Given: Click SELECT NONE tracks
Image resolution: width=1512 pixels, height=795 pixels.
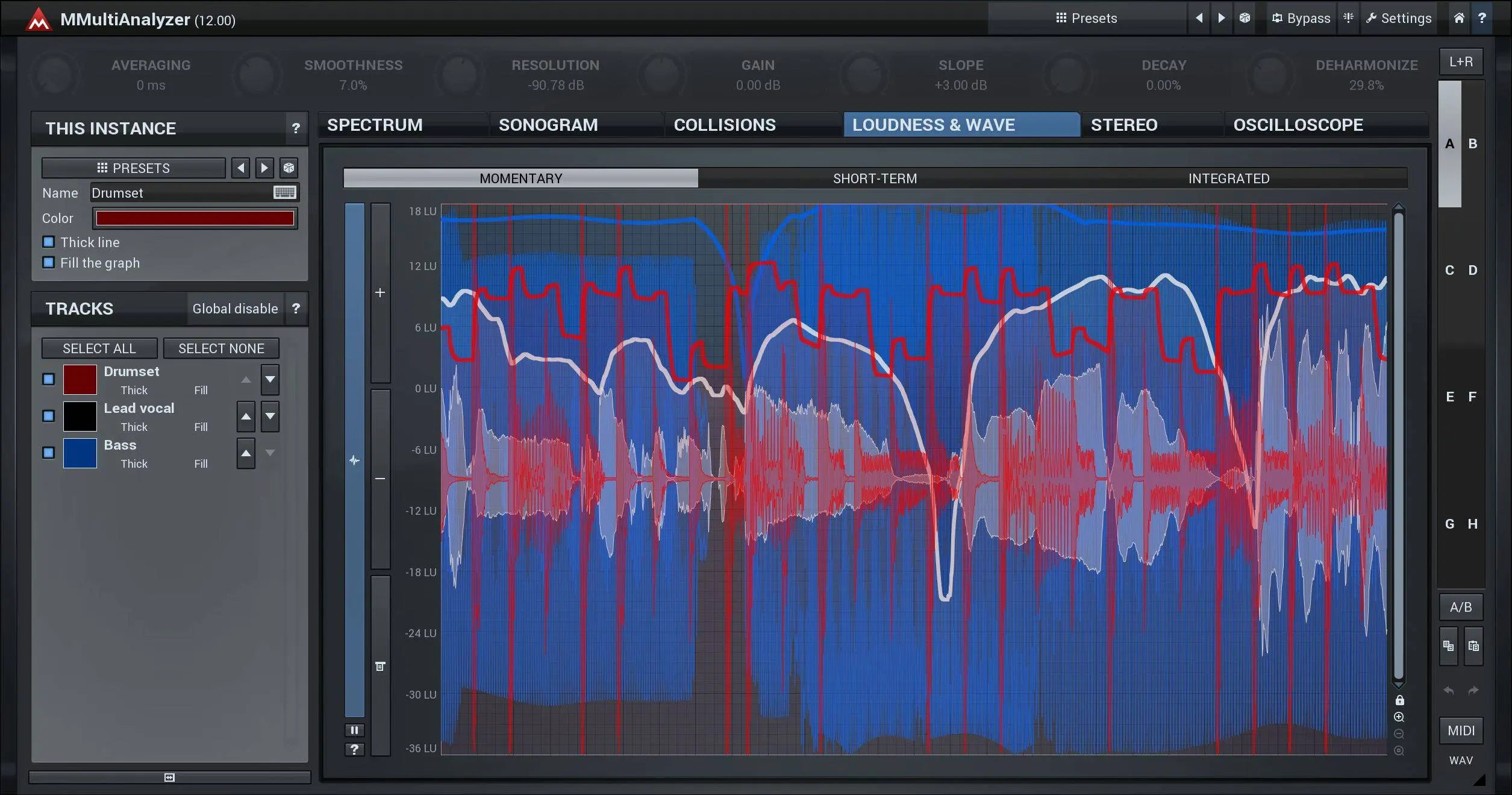Looking at the screenshot, I should click(221, 348).
